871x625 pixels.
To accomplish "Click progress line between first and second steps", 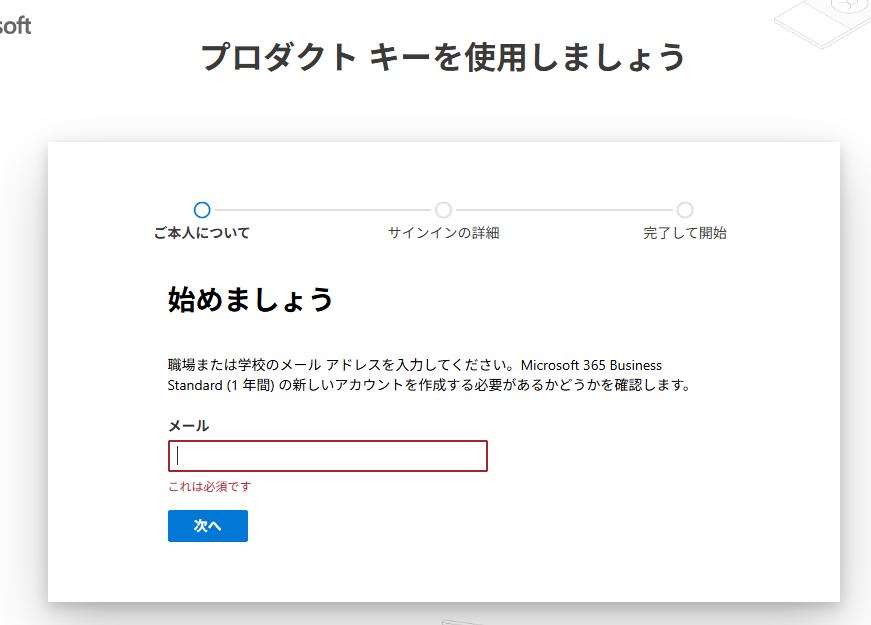I will [322, 210].
